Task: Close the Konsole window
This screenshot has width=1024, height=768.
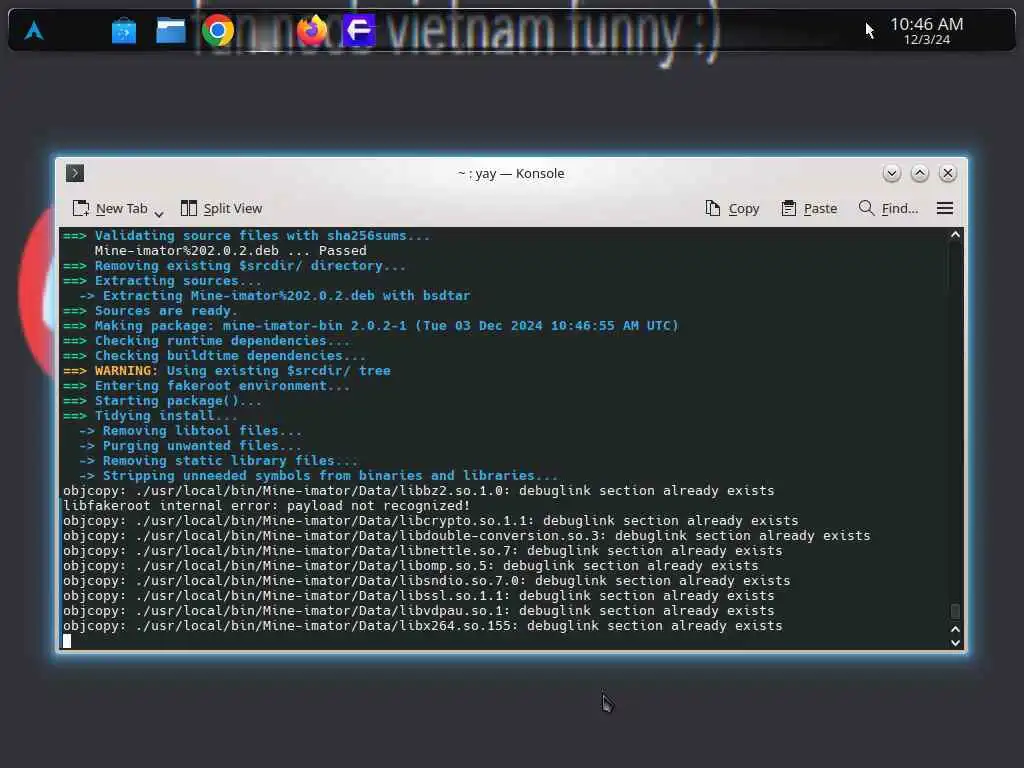Action: coord(948,173)
